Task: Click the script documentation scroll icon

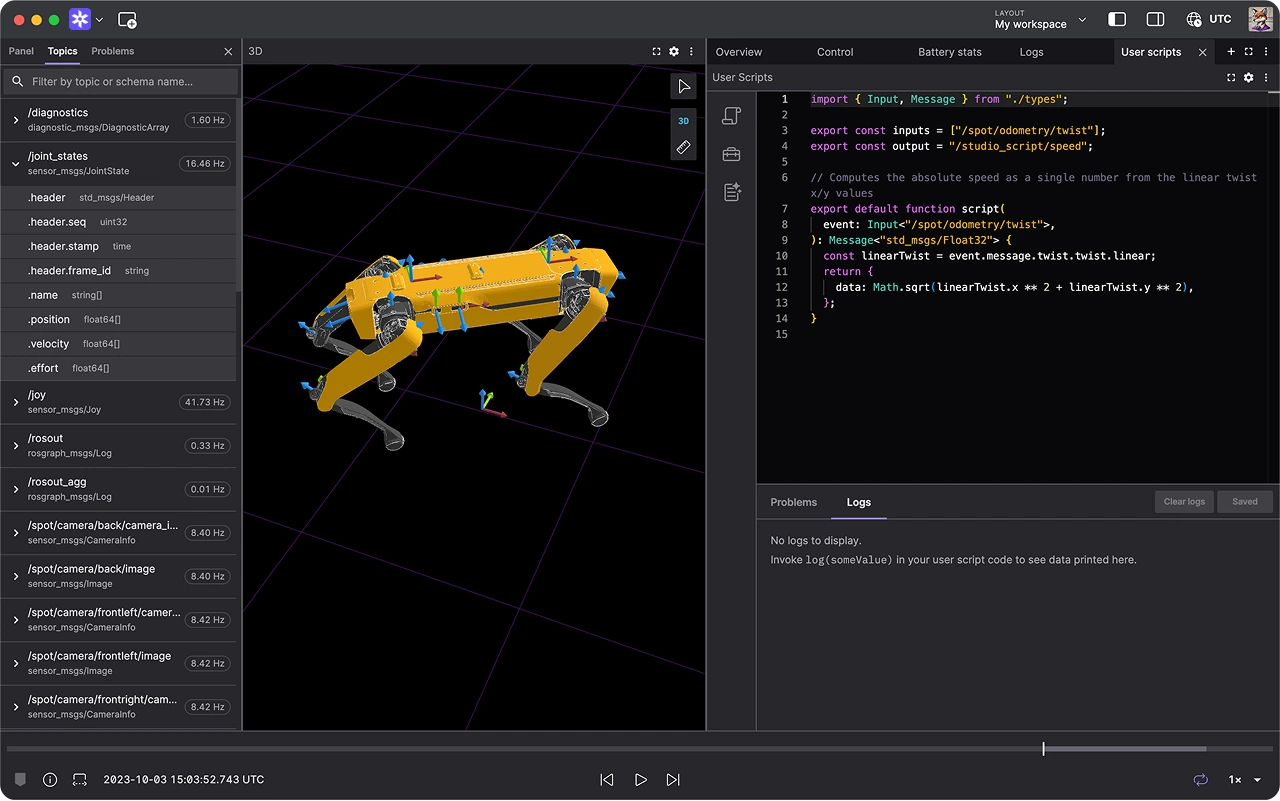Action: [731, 116]
